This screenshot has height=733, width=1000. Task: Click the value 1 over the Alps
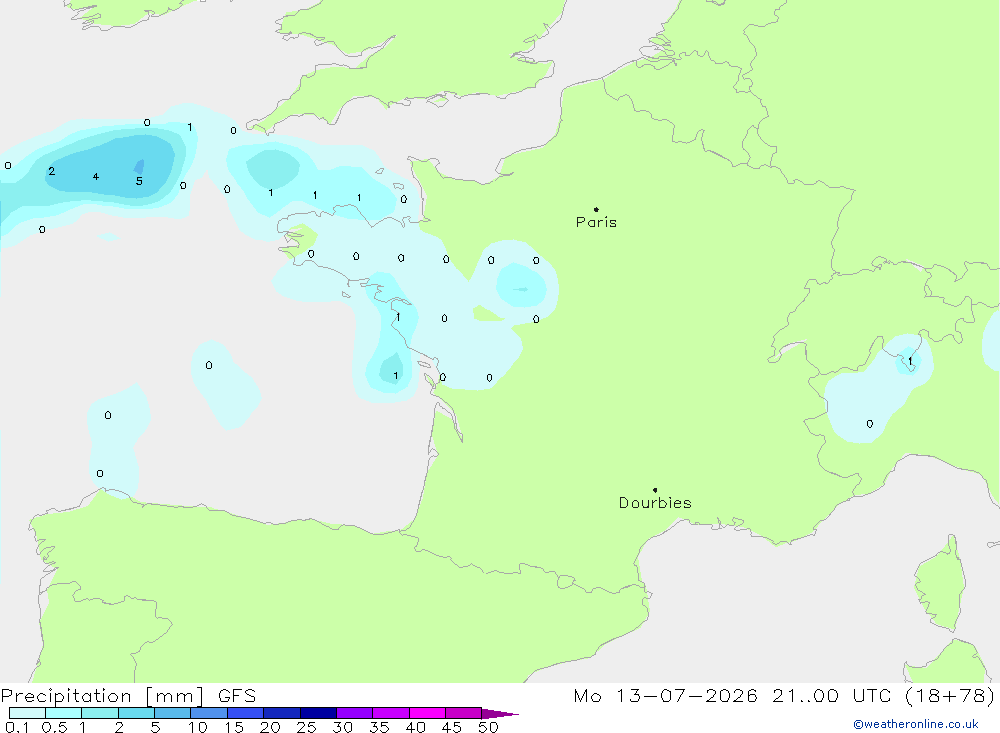click(x=910, y=361)
